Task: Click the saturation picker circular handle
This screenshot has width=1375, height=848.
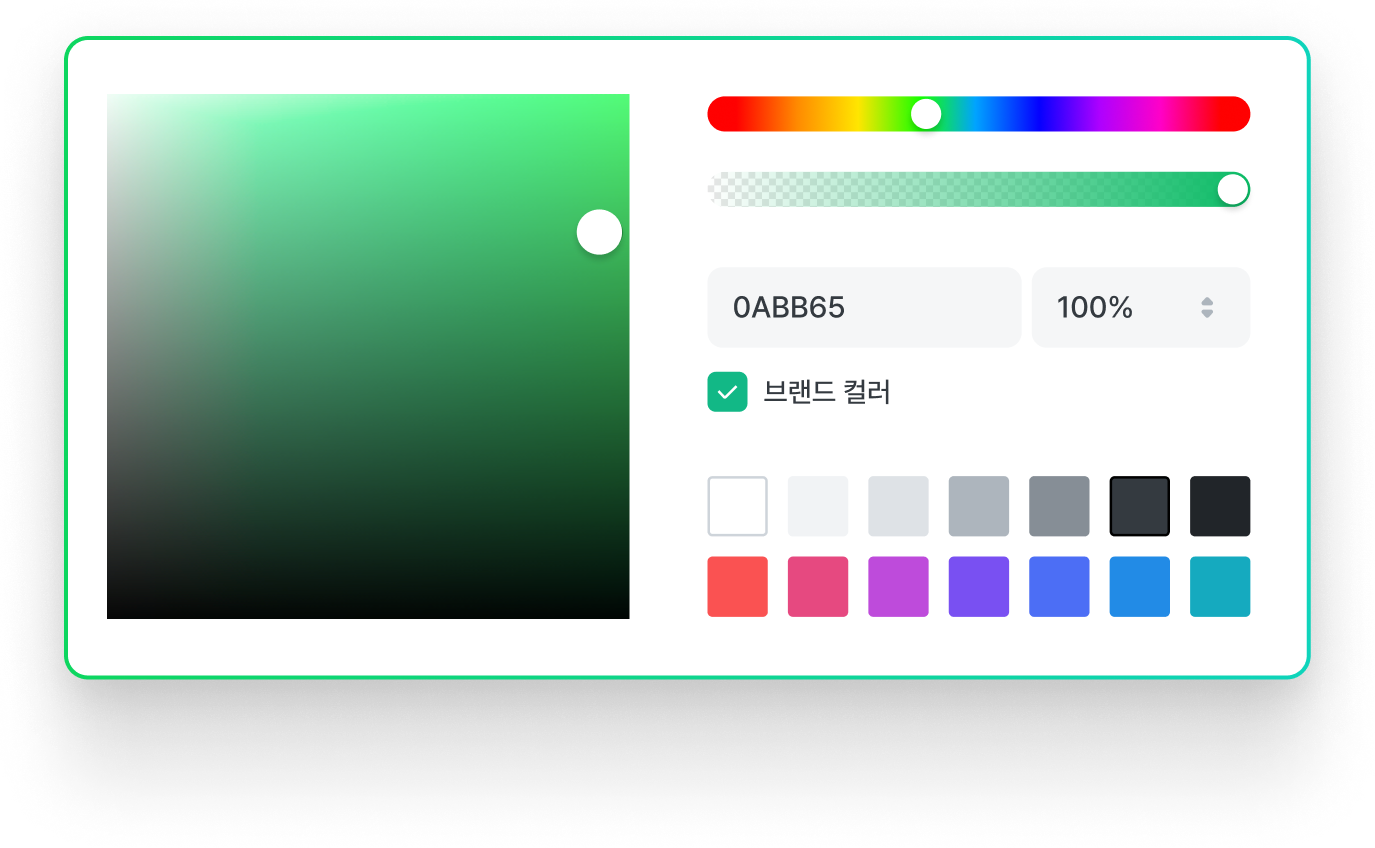Action: (x=599, y=232)
